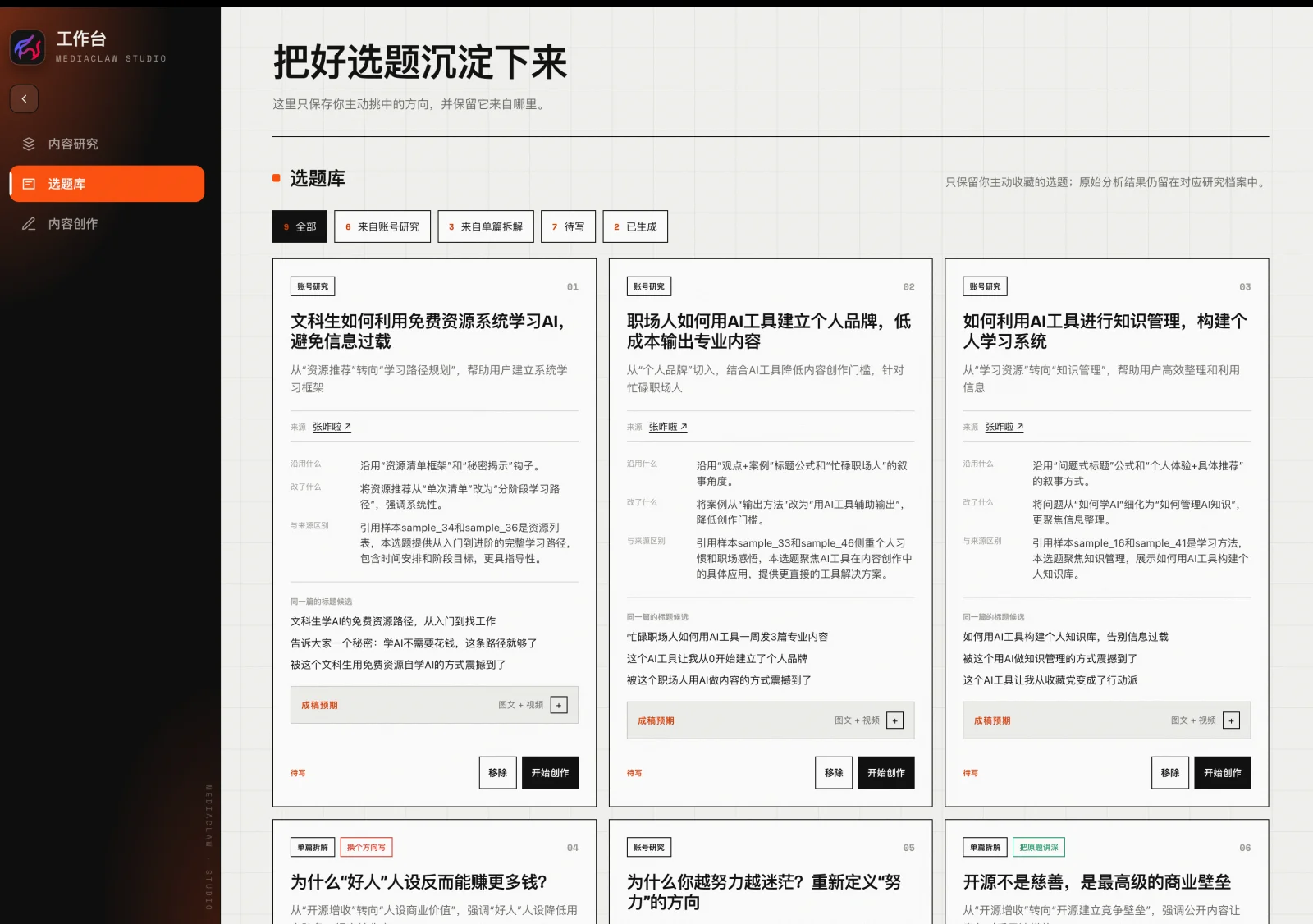Click the 单篇拆解 tag on card 04

coord(313,847)
